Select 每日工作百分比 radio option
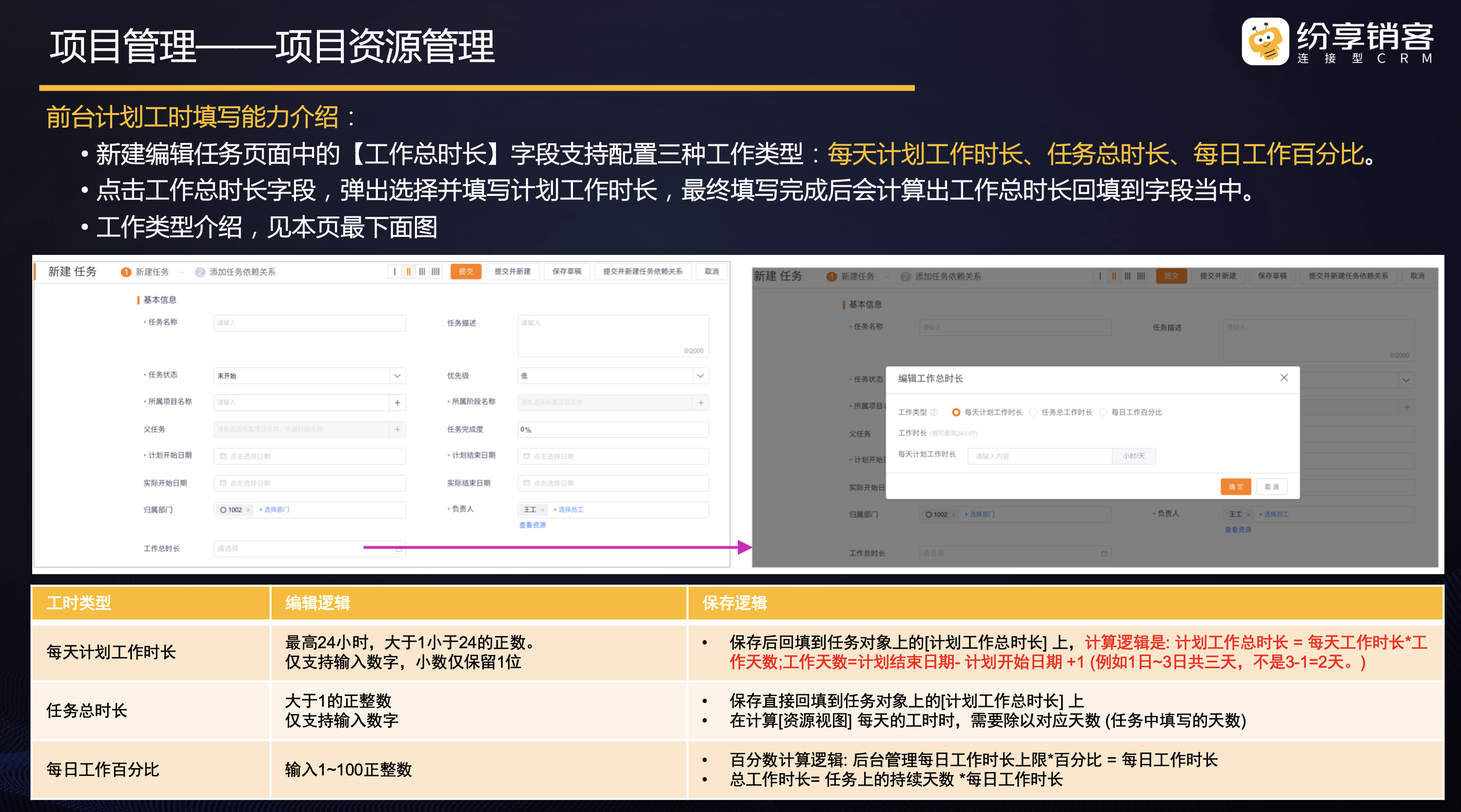Image resolution: width=1461 pixels, height=812 pixels. point(1103,412)
